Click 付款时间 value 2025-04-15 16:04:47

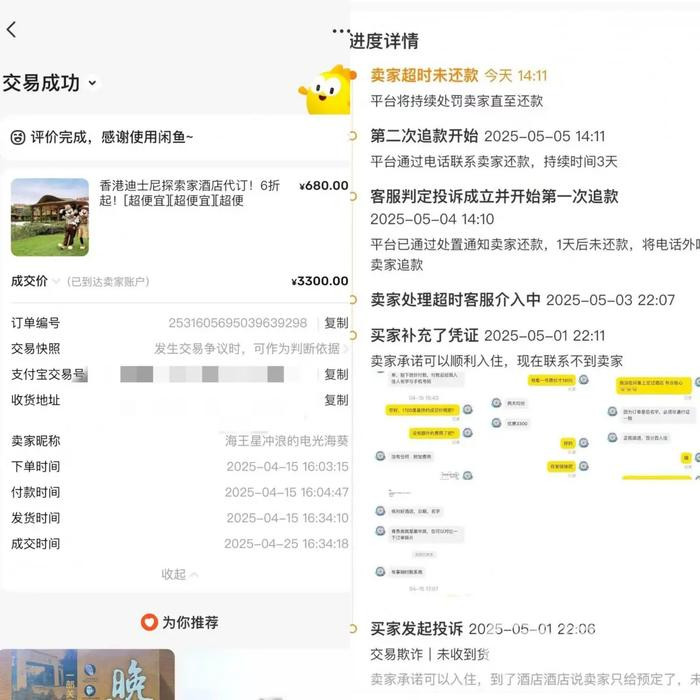[x=287, y=492]
